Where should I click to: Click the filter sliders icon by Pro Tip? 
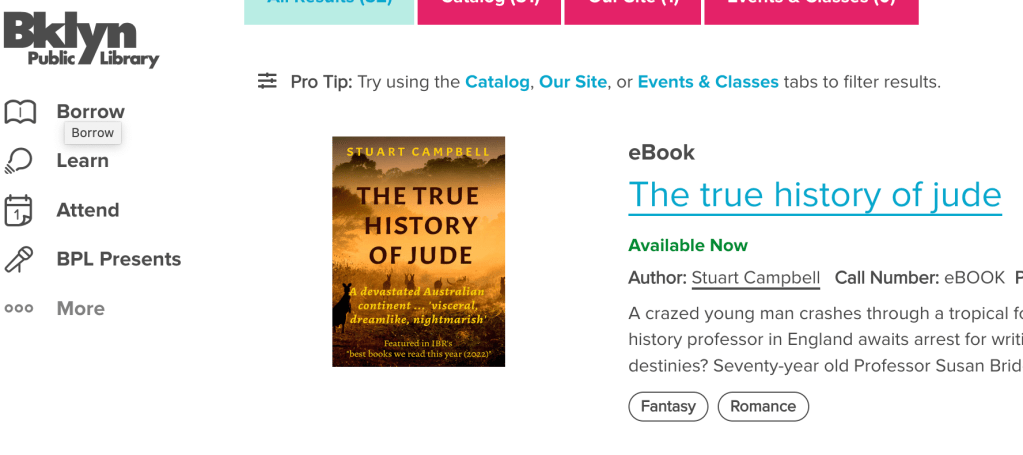[x=267, y=81]
